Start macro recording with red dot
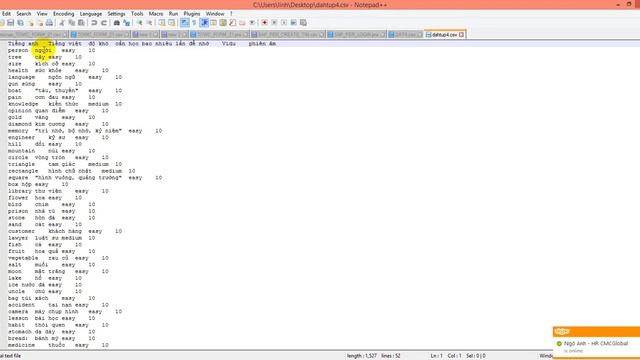The image size is (640, 360). pyautogui.click(x=264, y=23)
